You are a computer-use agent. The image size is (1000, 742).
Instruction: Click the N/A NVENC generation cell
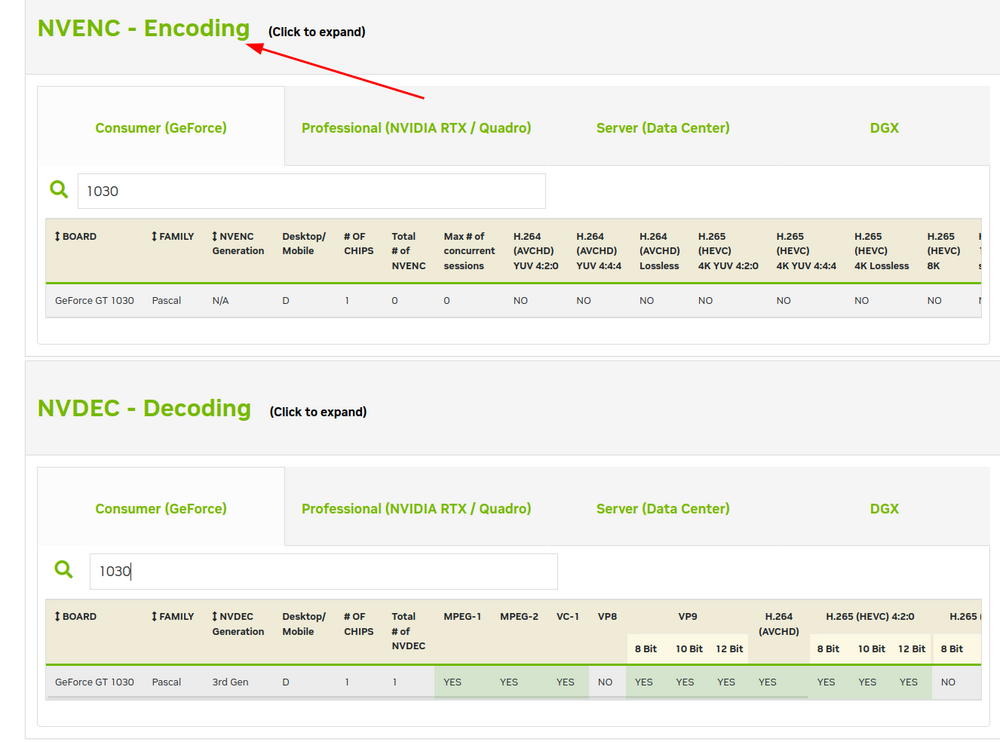pos(221,301)
